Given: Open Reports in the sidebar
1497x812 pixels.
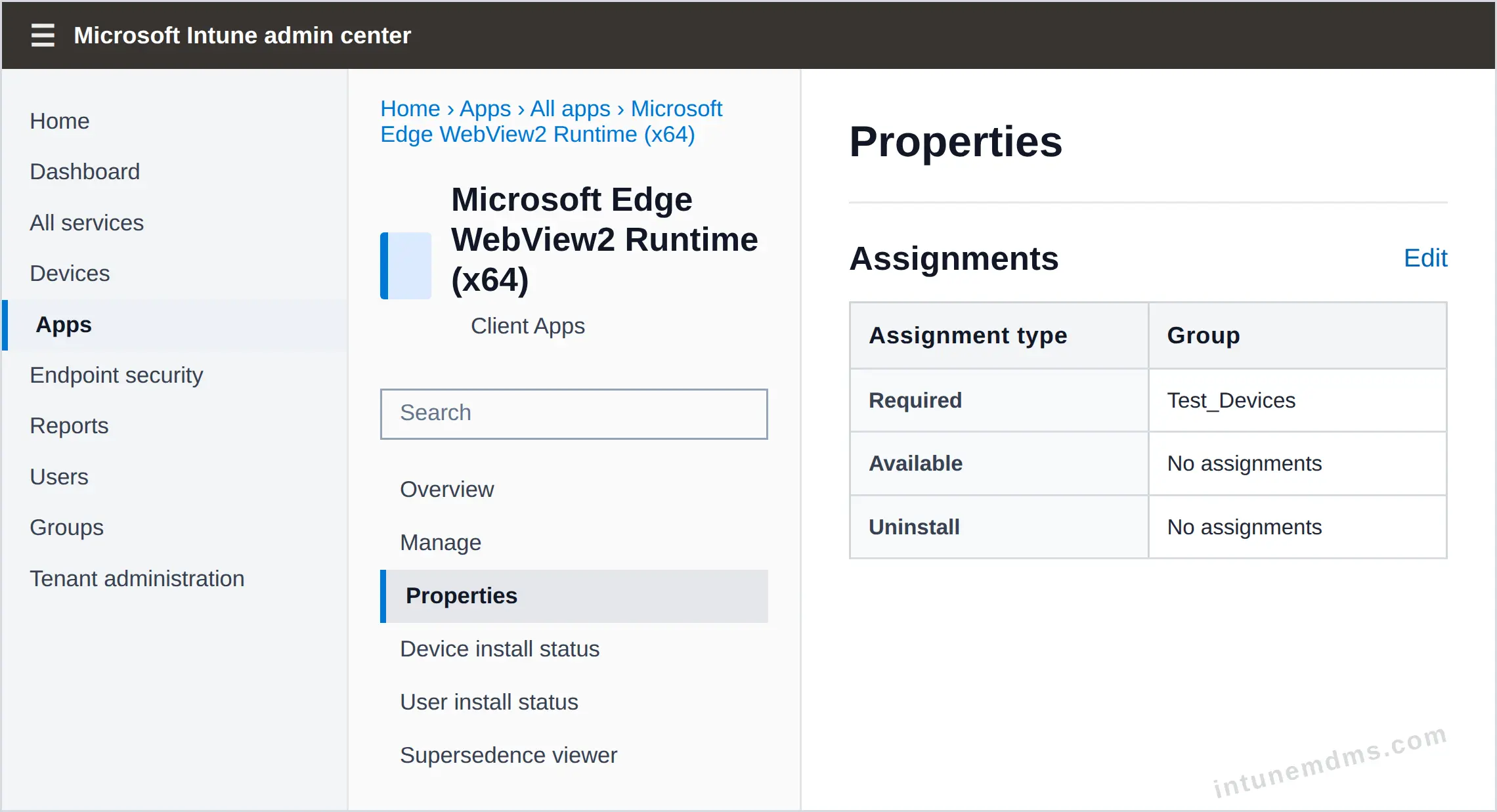Looking at the screenshot, I should click(x=69, y=425).
